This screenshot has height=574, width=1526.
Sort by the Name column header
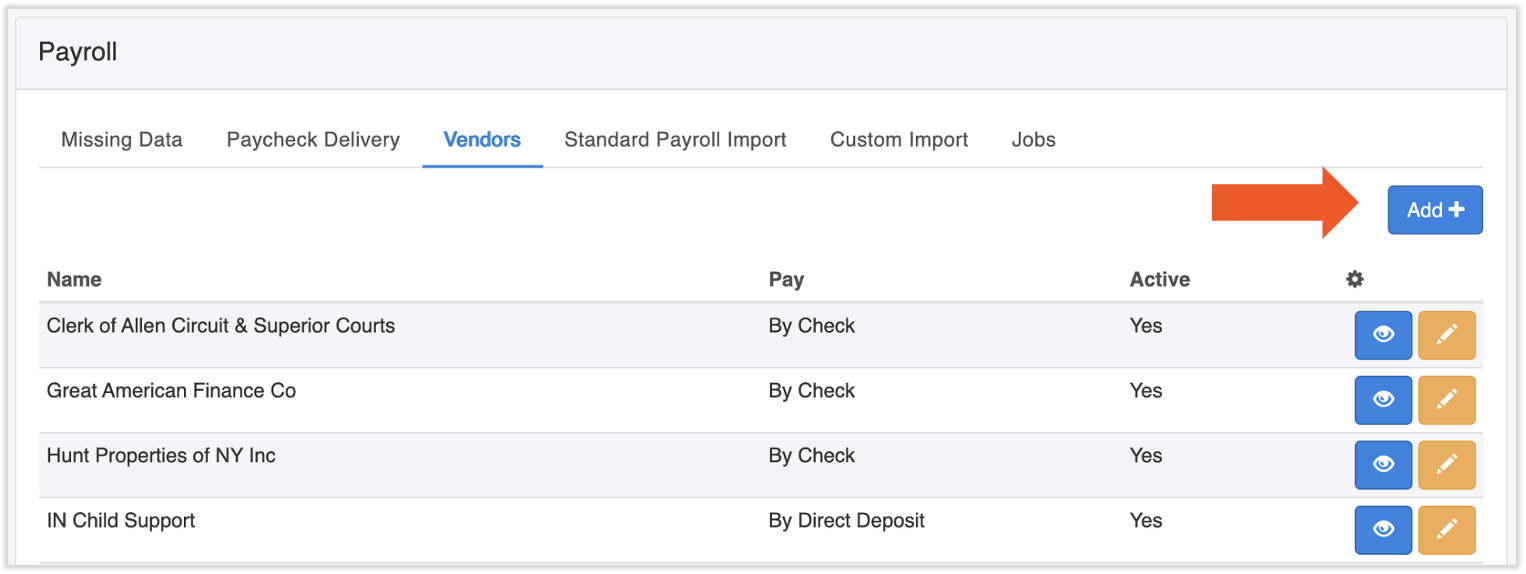click(x=74, y=280)
